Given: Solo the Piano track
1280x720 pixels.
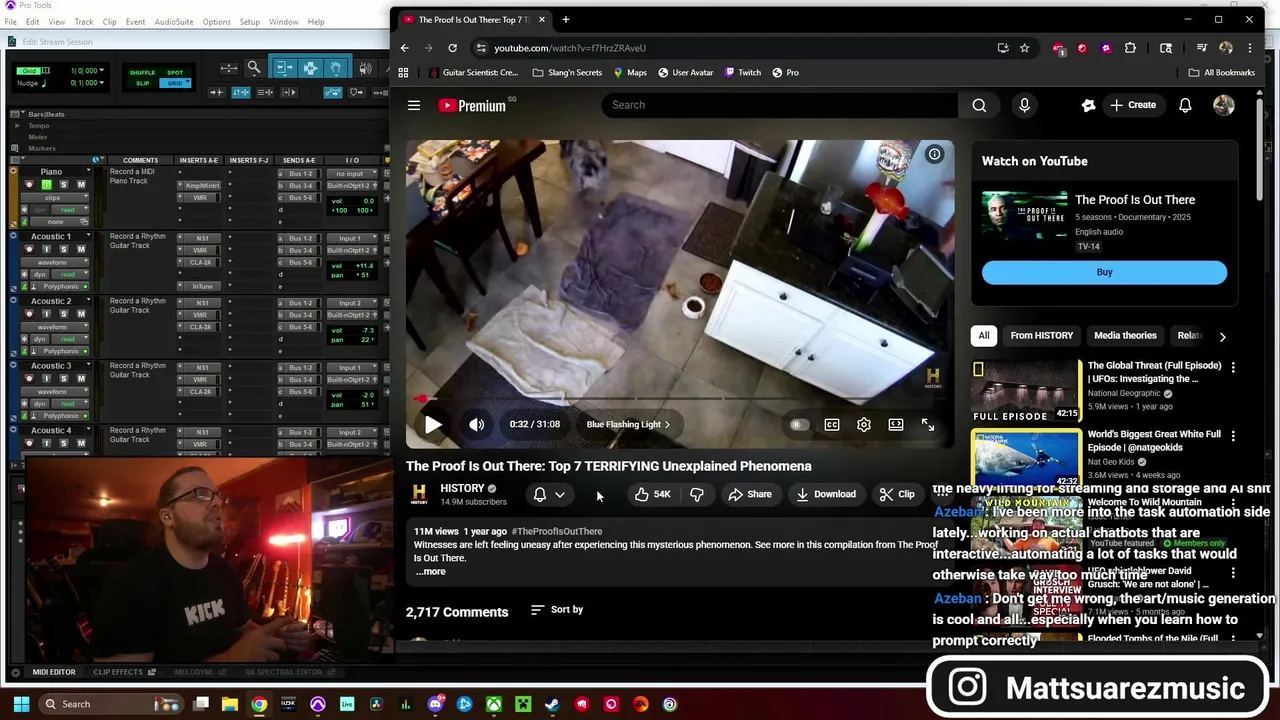Looking at the screenshot, I should tap(64, 185).
